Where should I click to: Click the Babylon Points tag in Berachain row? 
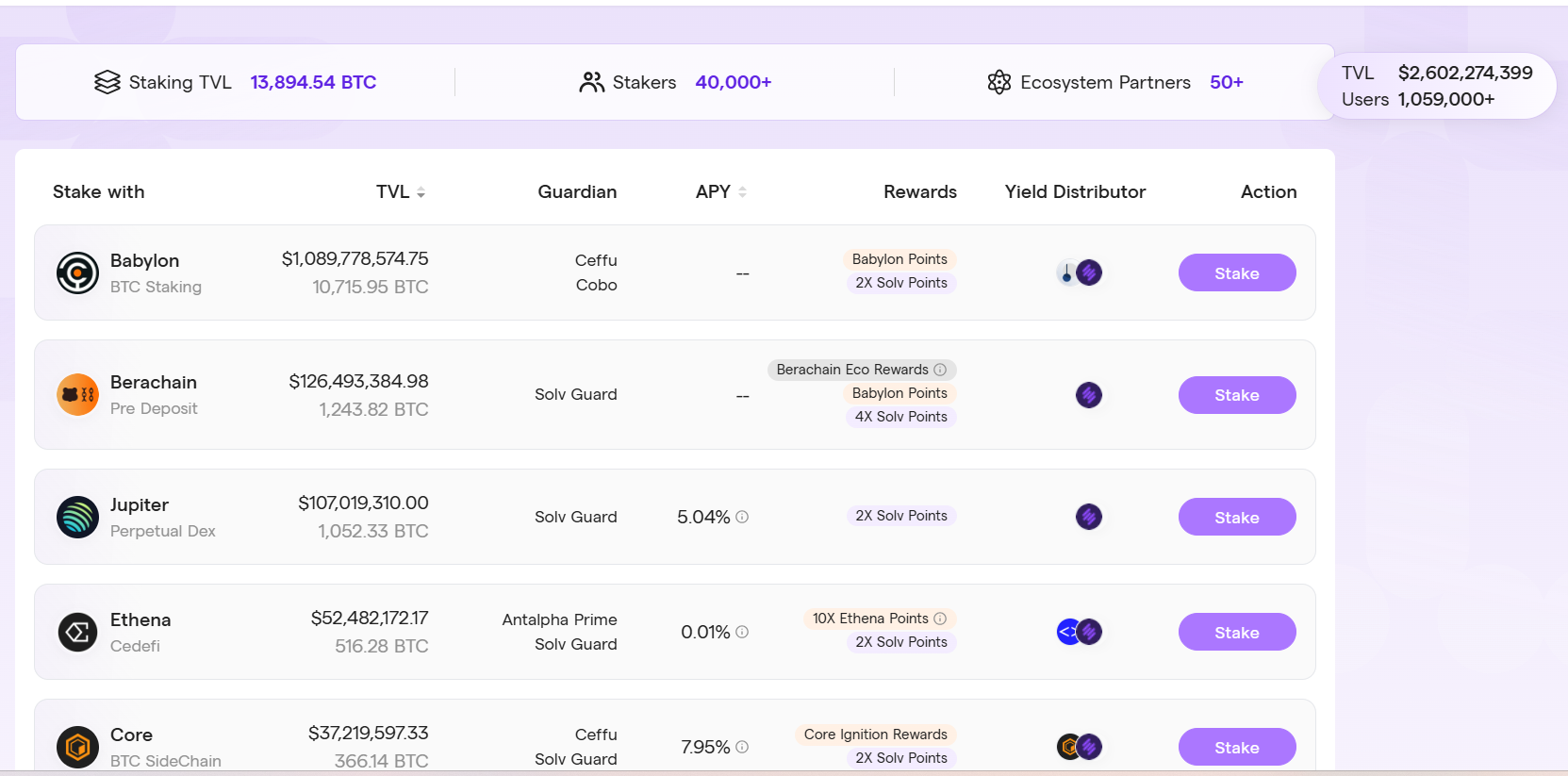point(900,393)
